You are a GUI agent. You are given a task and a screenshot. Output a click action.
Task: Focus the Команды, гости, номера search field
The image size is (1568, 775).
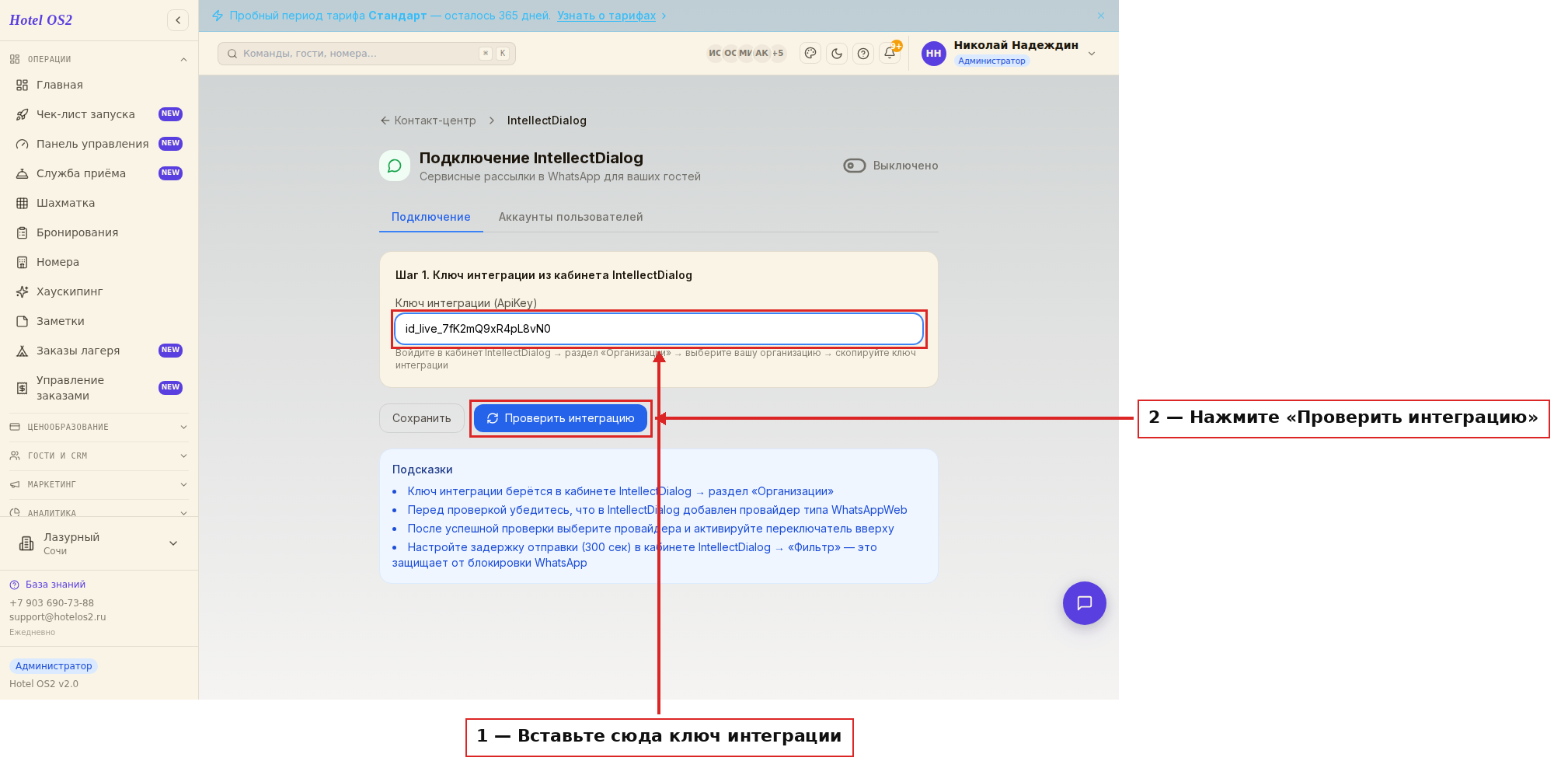(x=367, y=54)
